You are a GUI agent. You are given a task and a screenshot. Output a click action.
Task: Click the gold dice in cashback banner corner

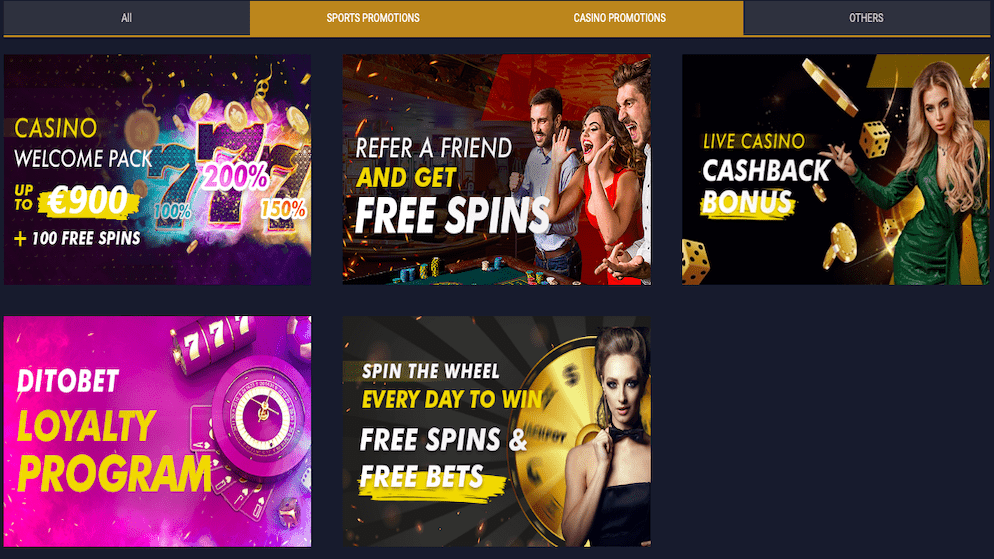[x=696, y=260]
